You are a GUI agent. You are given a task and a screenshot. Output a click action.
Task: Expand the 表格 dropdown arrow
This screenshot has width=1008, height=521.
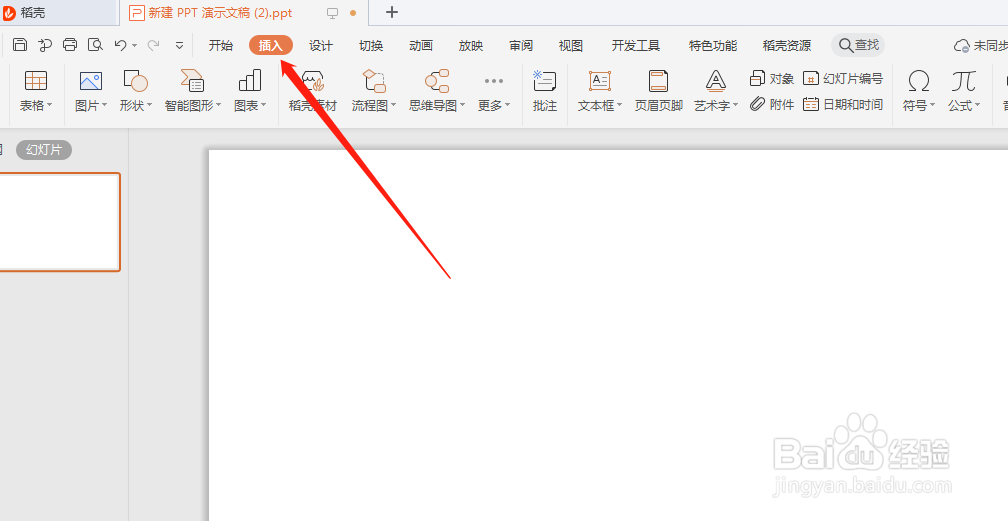point(50,105)
